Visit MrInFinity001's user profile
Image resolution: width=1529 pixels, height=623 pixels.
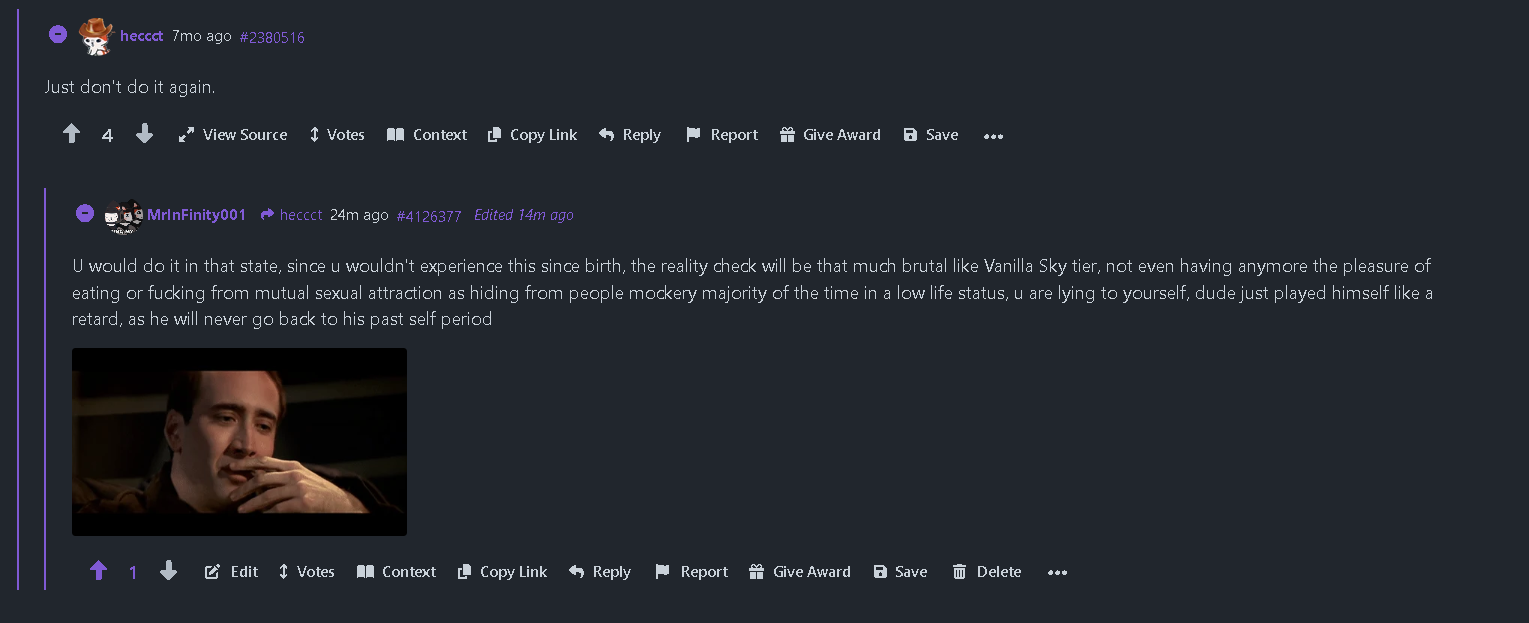pos(196,215)
